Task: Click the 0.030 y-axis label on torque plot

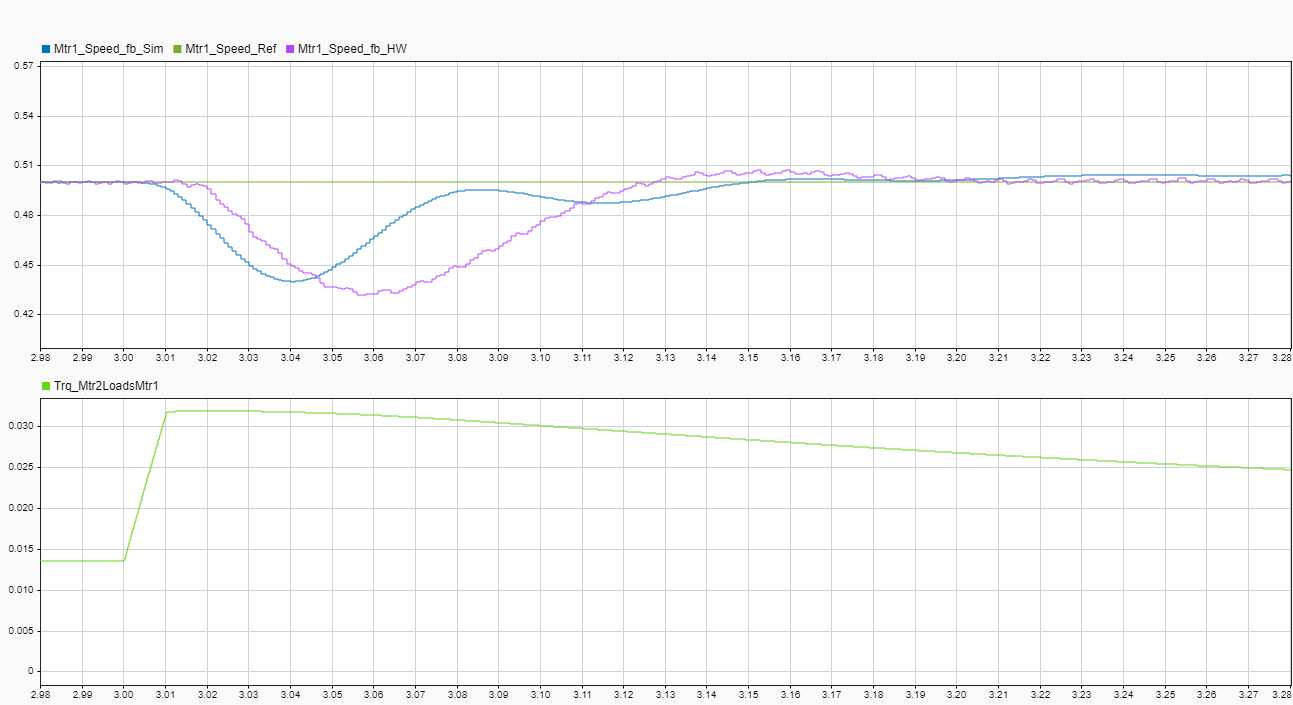Action: pos(20,426)
